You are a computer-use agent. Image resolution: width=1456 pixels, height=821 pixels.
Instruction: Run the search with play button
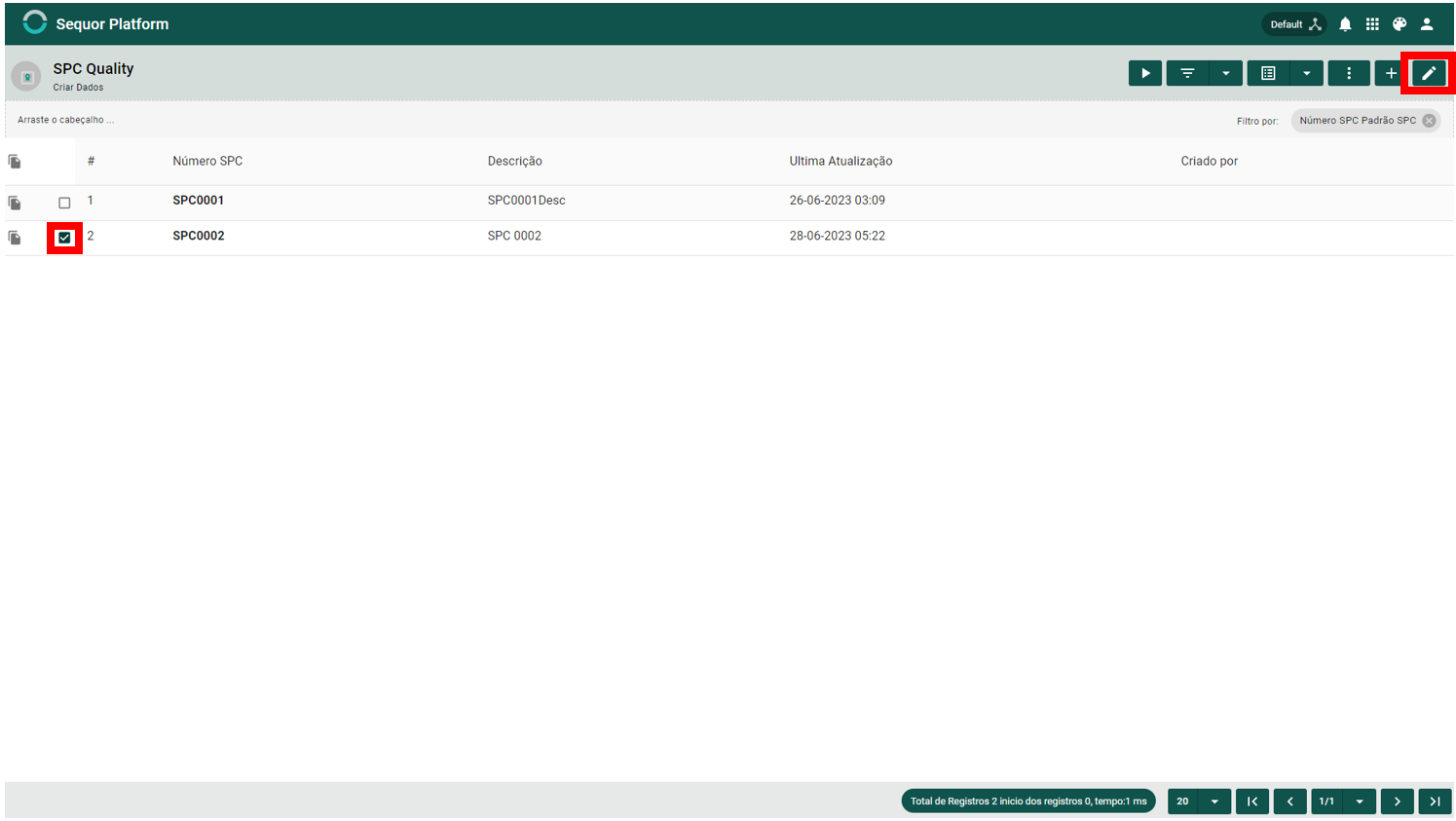coord(1145,73)
